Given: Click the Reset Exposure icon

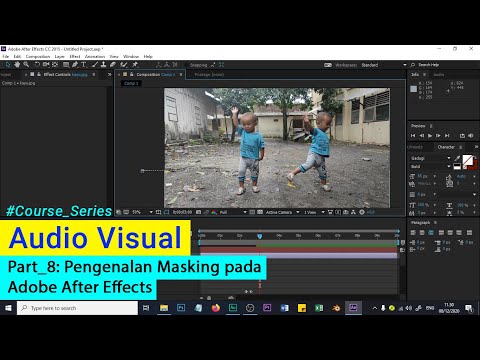Looking at the screenshot, I should [362, 212].
